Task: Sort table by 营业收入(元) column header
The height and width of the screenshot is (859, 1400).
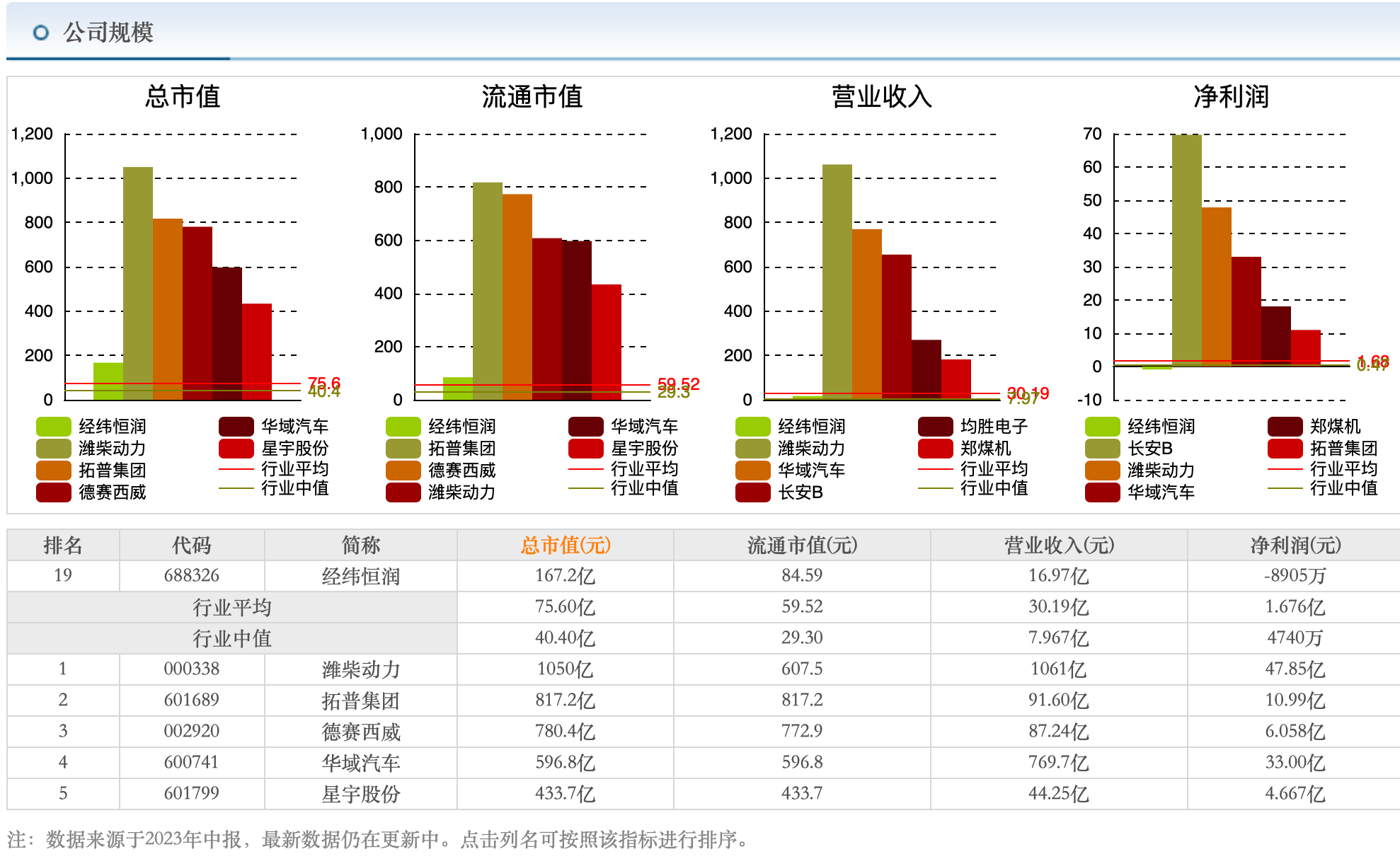Action: coord(1059,545)
